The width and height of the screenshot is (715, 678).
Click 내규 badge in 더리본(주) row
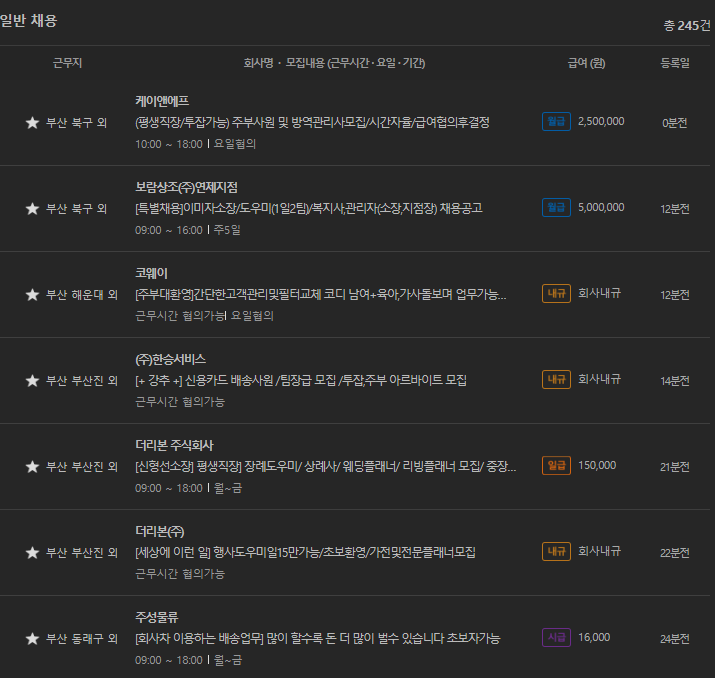click(556, 551)
